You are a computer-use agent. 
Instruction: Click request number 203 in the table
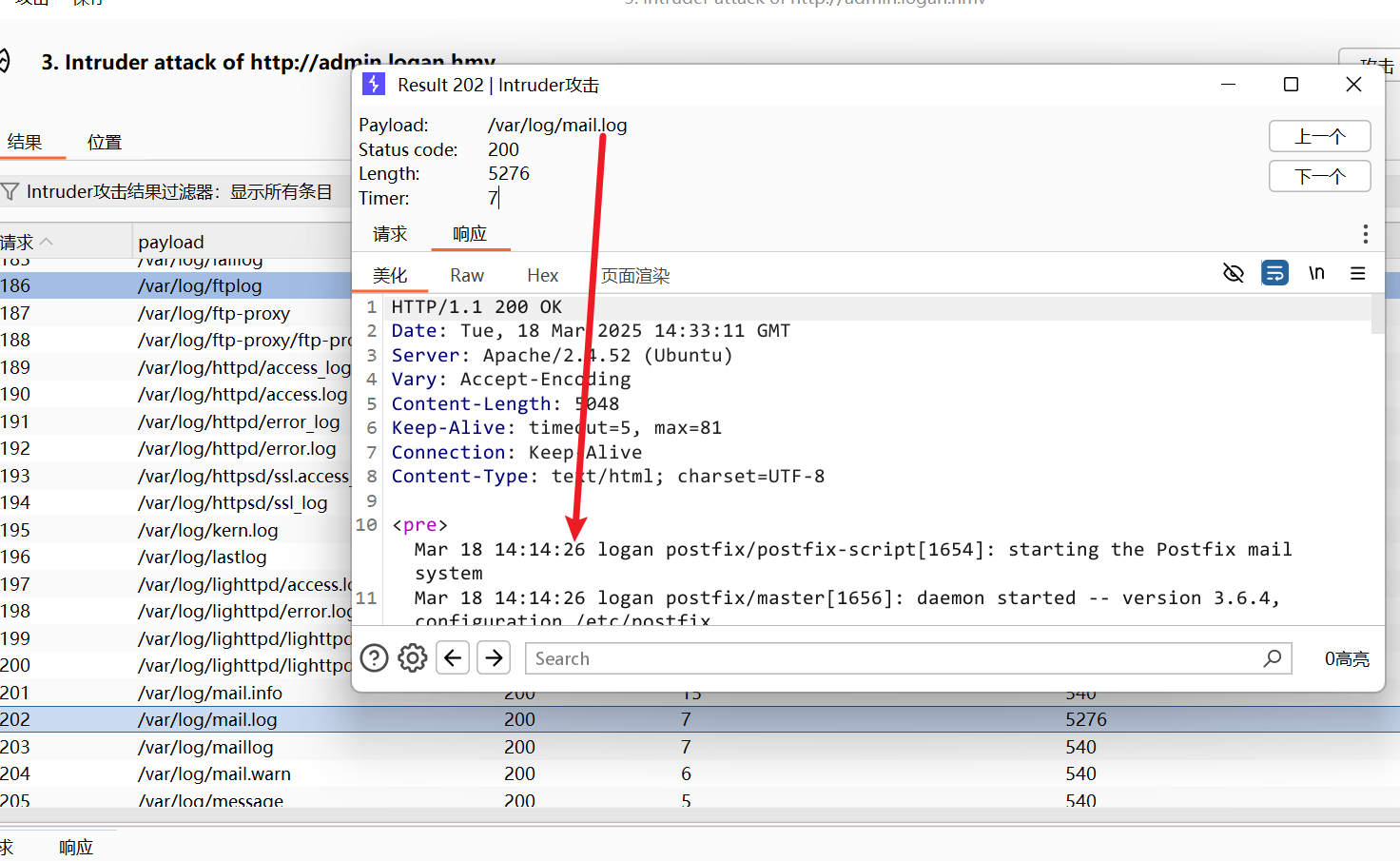pyautogui.click(x=15, y=747)
